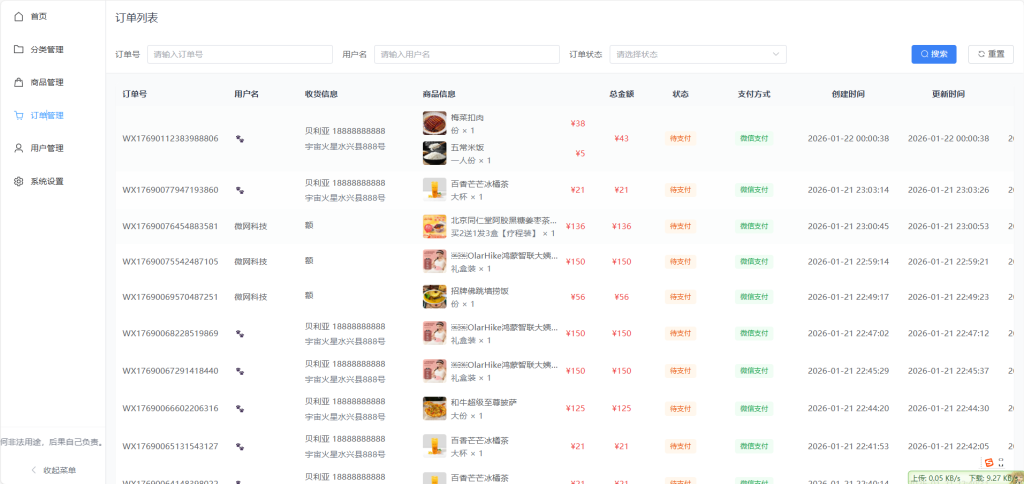Viewport: 1024px width, 484px height.
Task: Click thumbnail of order WX17690067291418440
Action: coord(434,370)
